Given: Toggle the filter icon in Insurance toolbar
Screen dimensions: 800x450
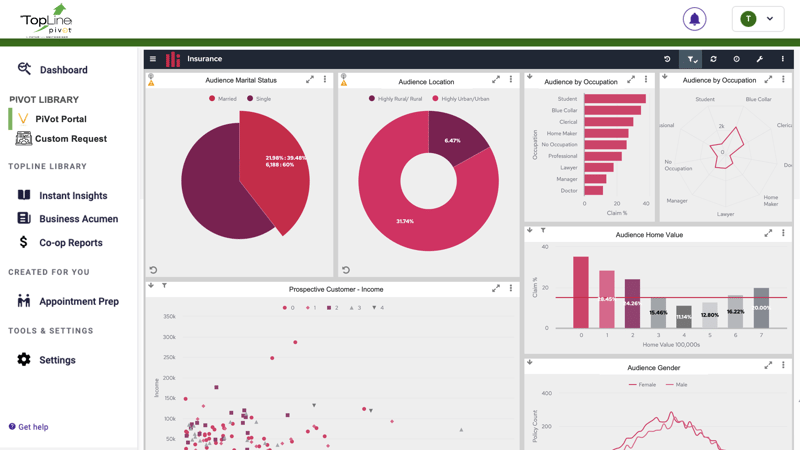Looking at the screenshot, I should (x=691, y=59).
